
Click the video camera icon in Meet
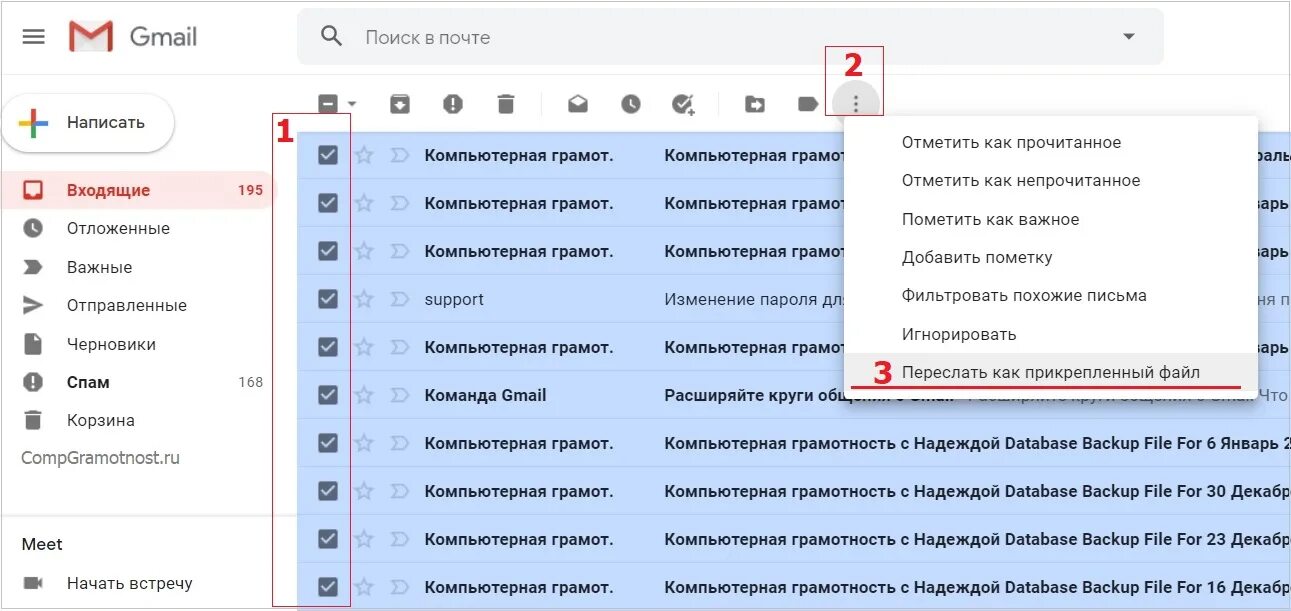coord(34,583)
